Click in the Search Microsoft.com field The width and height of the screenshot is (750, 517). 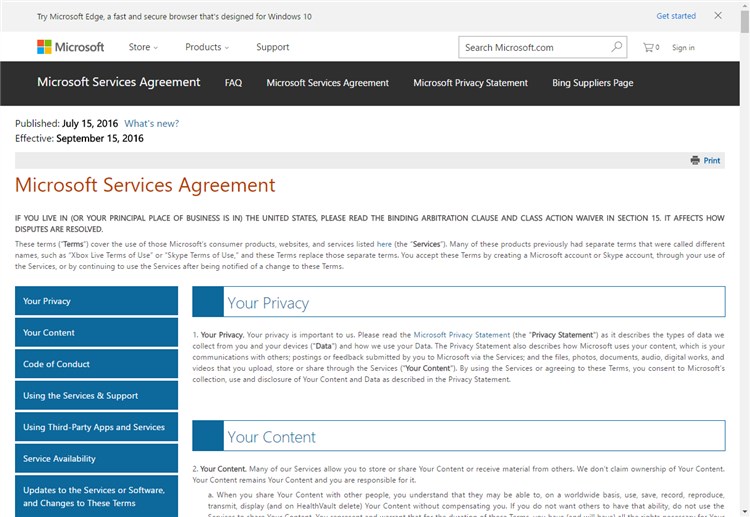[x=534, y=47]
